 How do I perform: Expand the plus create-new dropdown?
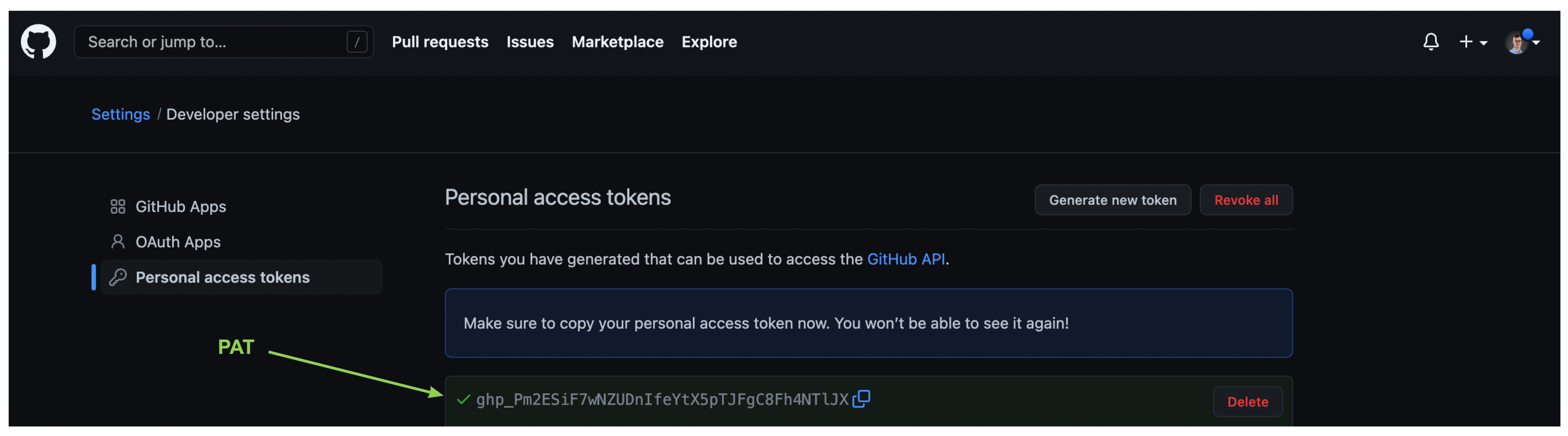click(x=1473, y=41)
